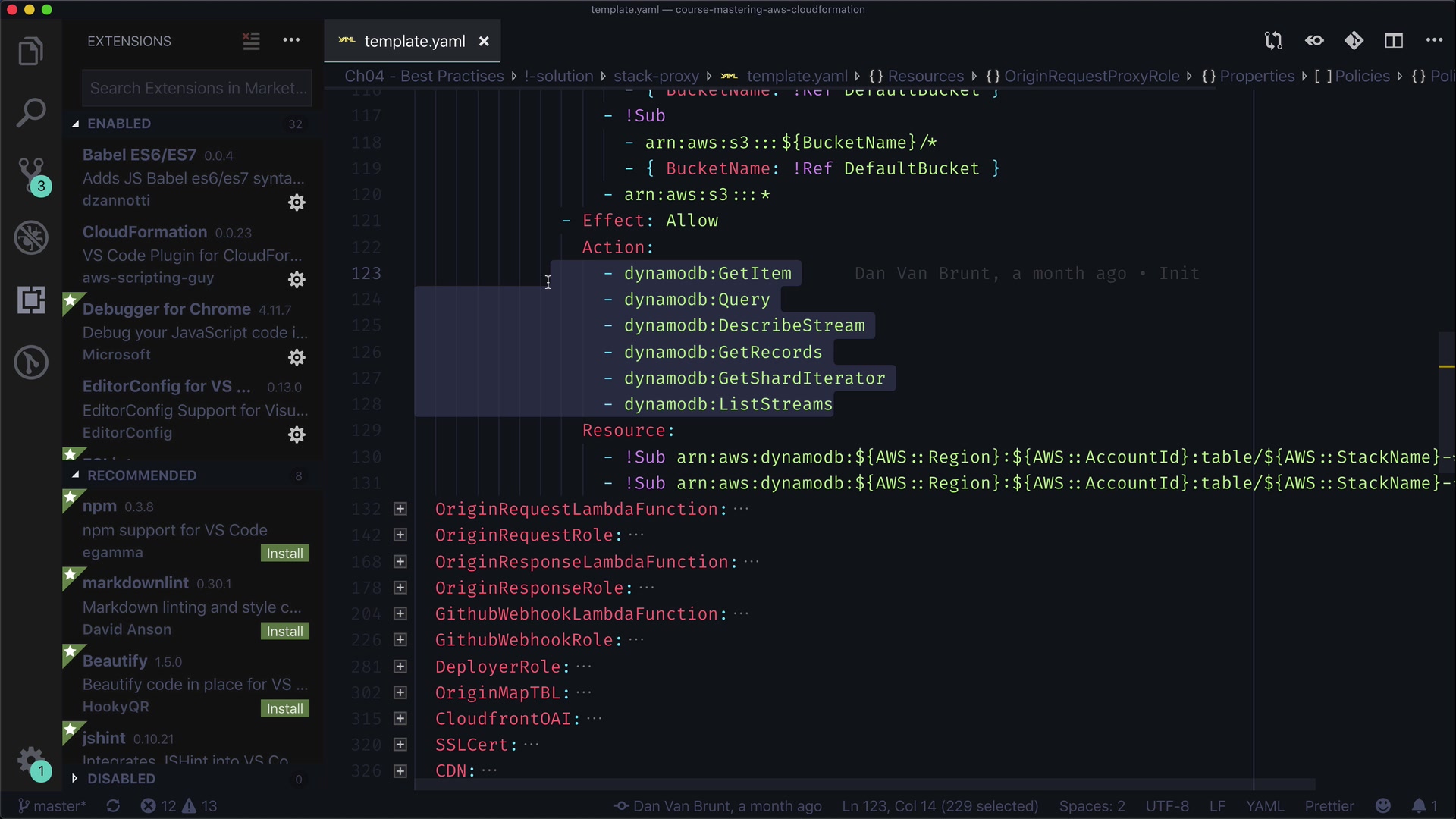Click Resources in the breadcrumb path

pyautogui.click(x=925, y=77)
